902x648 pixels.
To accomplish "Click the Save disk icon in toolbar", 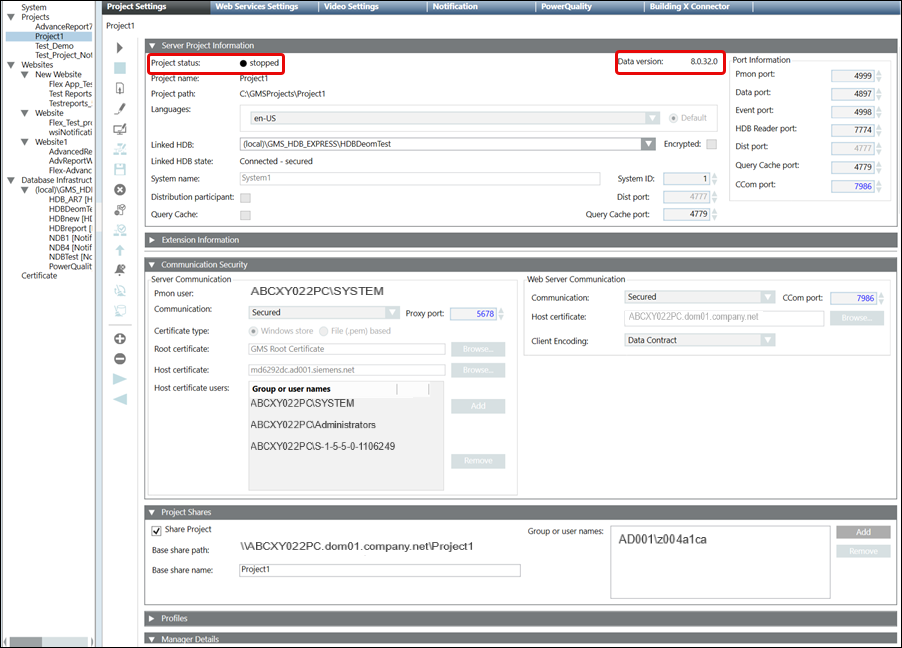I will tap(120, 169).
